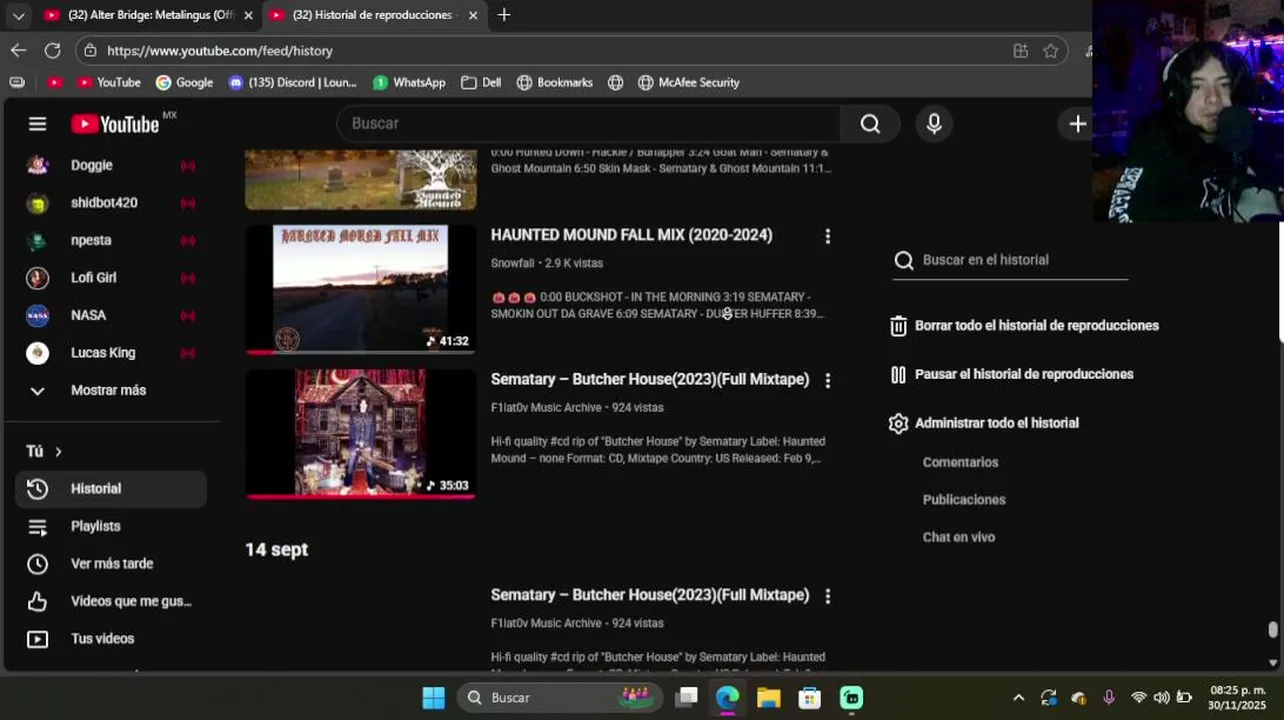Image resolution: width=1284 pixels, height=720 pixels.
Task: Open the YouTube hamburger guide menu
Action: (x=37, y=124)
